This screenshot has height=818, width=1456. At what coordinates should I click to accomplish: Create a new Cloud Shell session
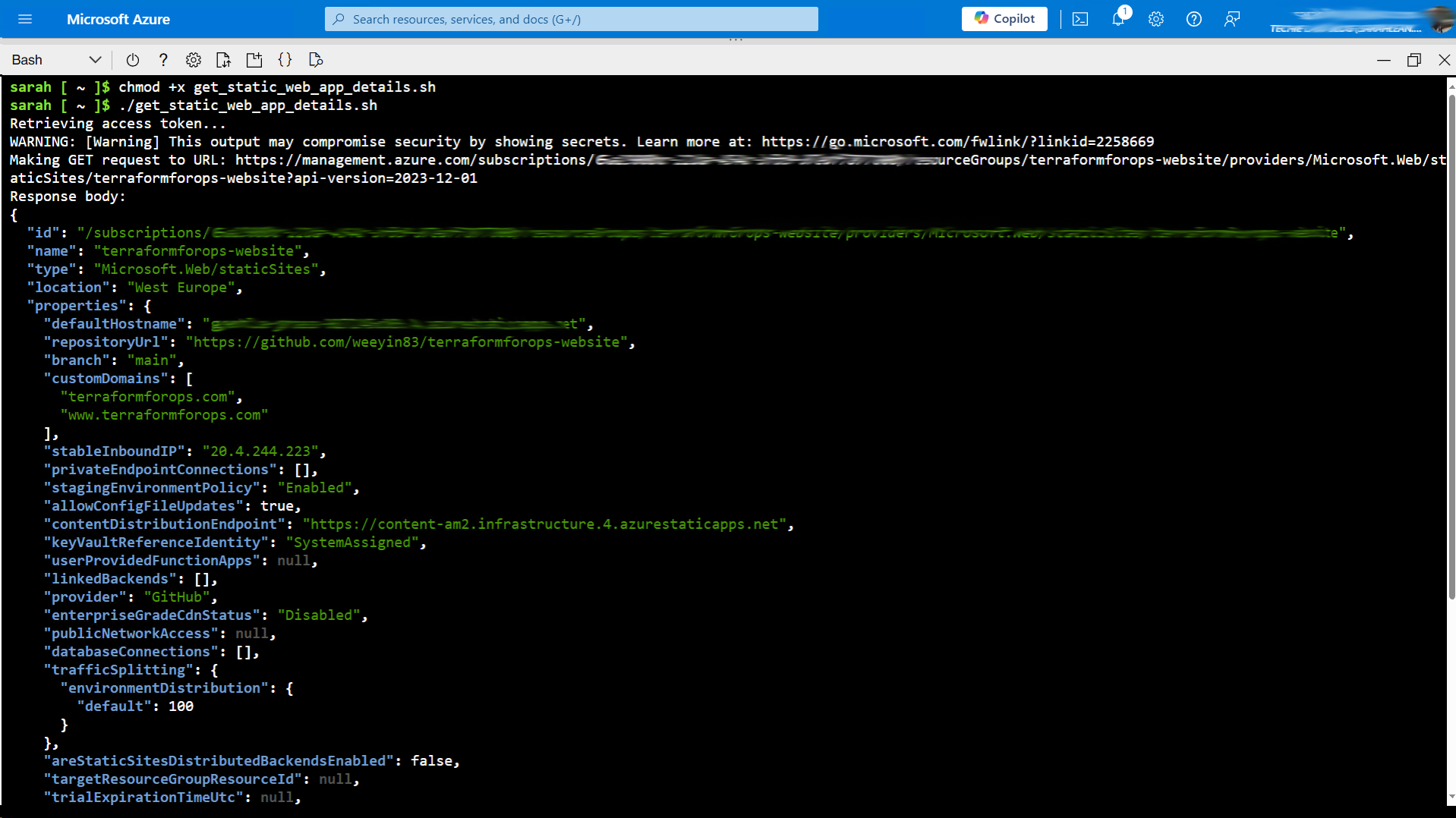(254, 59)
